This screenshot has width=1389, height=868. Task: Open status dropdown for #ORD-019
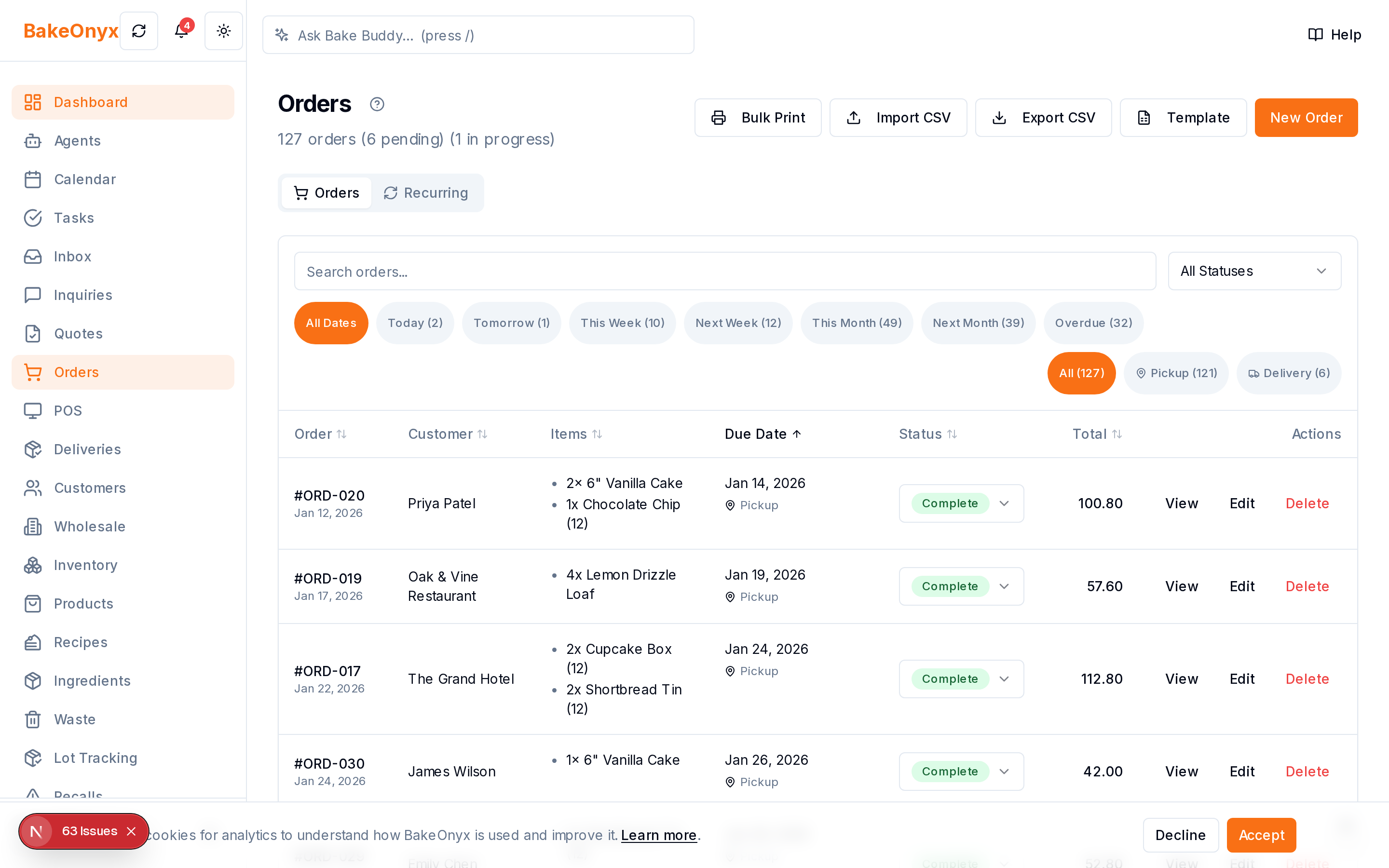[x=961, y=586]
